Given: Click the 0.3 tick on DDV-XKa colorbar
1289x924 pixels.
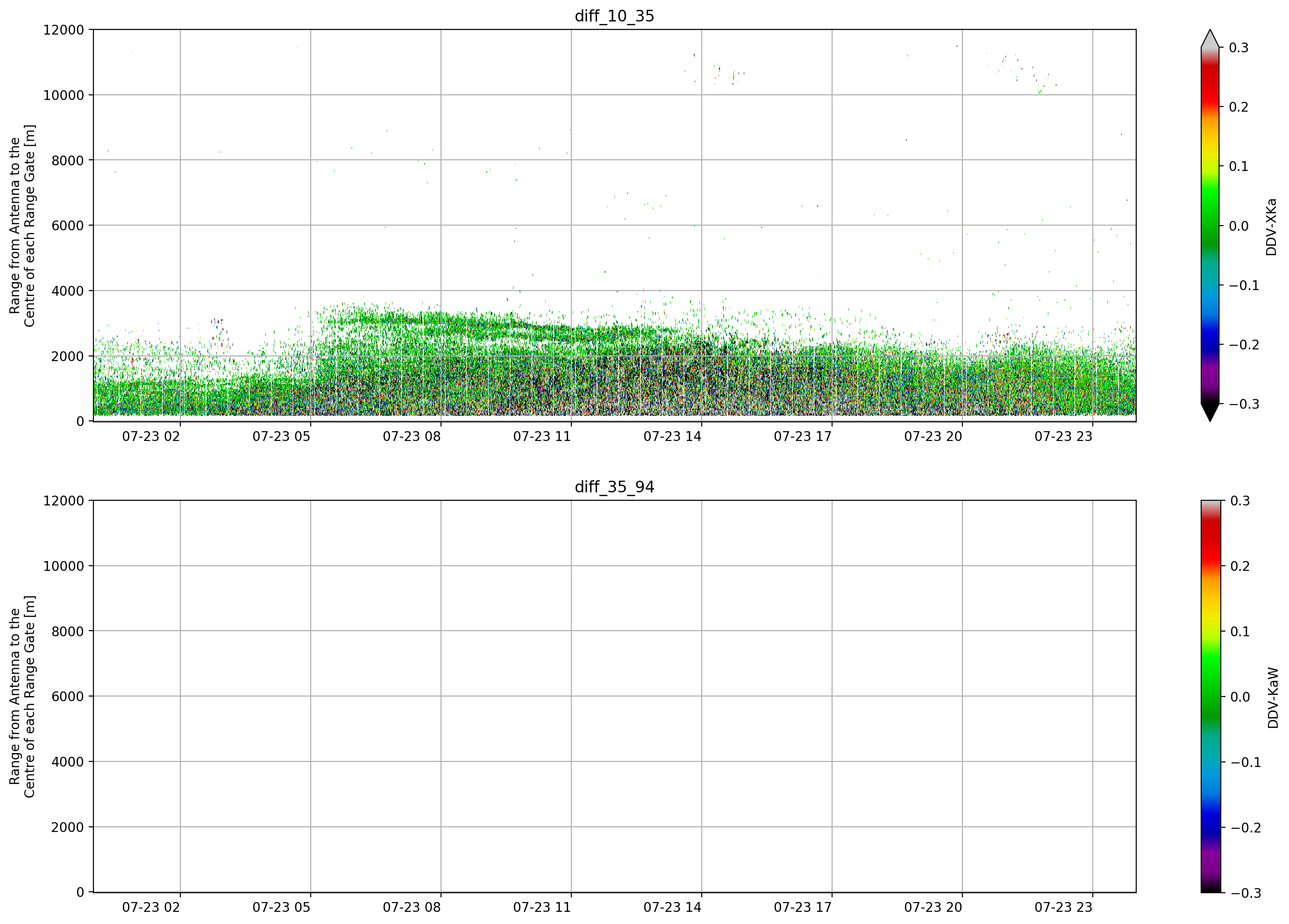Looking at the screenshot, I should (1239, 48).
